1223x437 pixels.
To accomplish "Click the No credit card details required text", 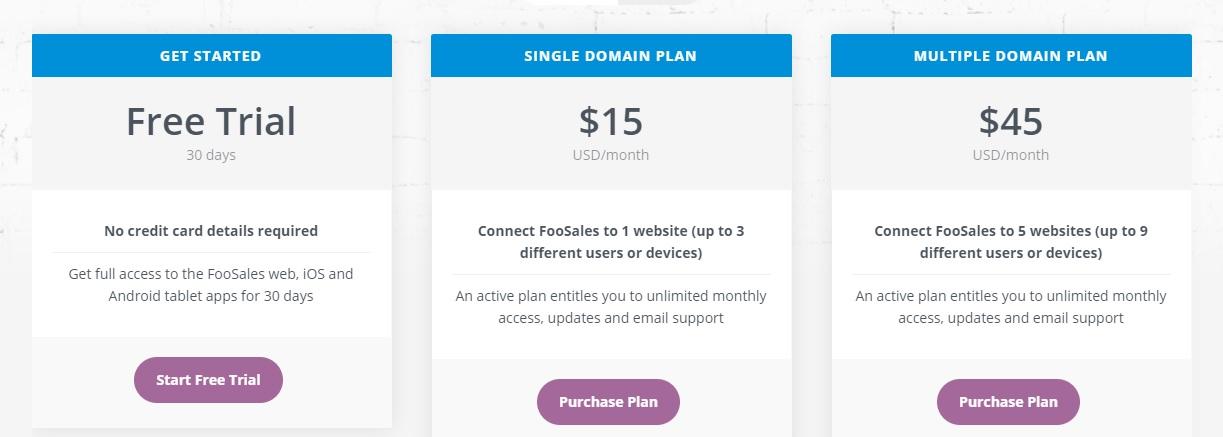I will pyautogui.click(x=211, y=231).
